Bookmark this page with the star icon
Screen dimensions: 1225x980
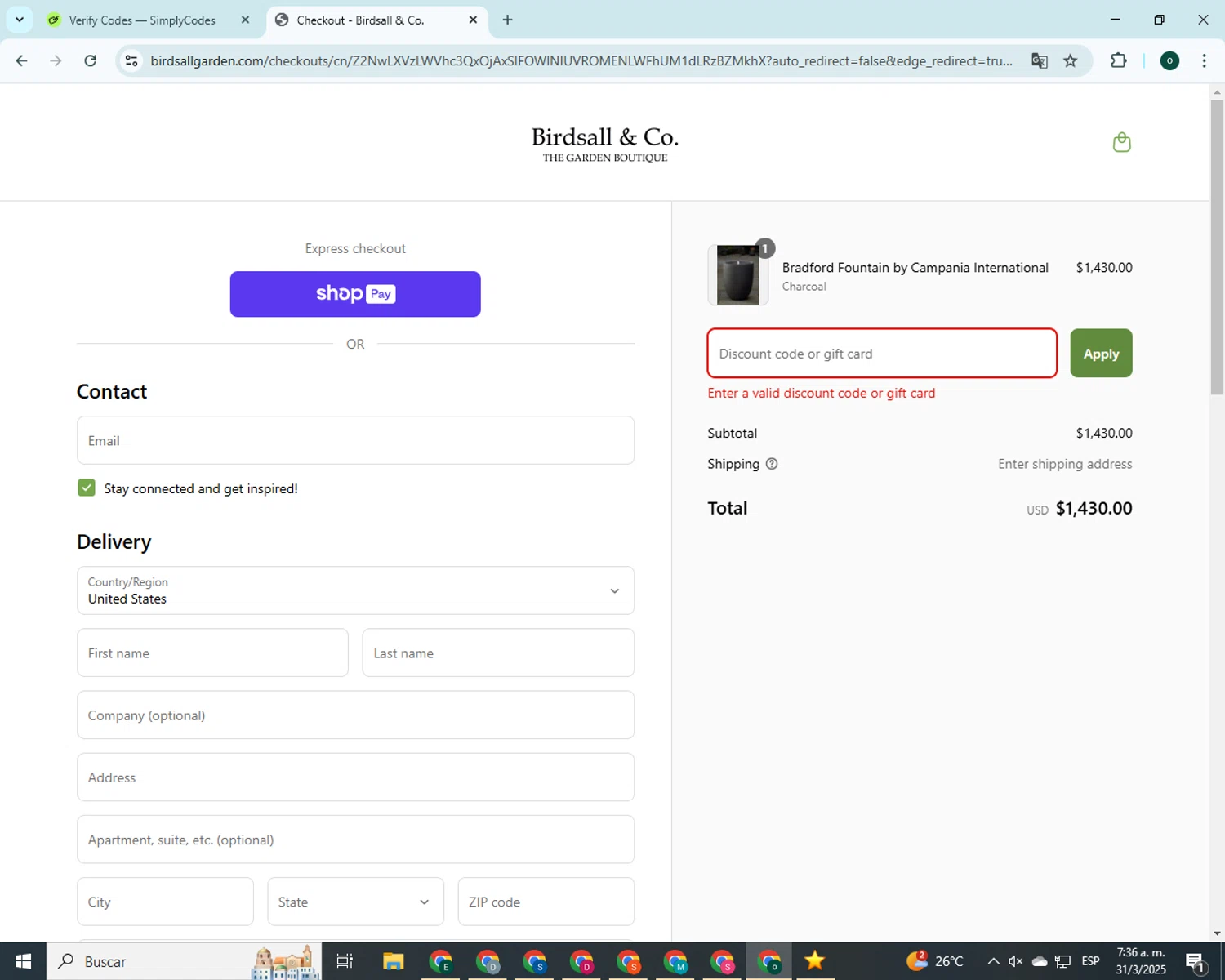(x=1071, y=60)
